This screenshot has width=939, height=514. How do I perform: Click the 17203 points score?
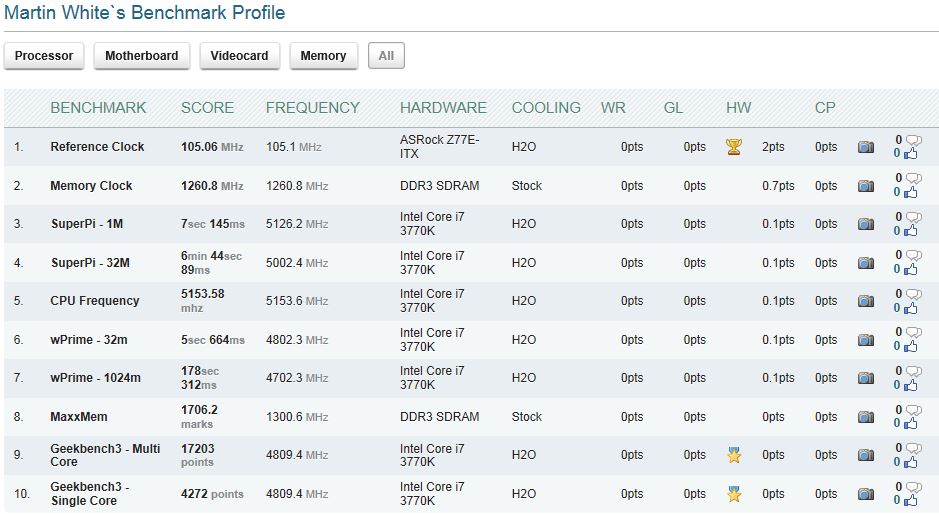point(198,455)
